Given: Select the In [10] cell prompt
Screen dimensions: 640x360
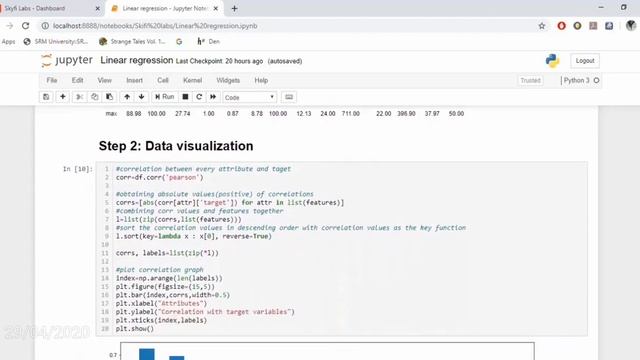Looking at the screenshot, I should click(78, 169).
